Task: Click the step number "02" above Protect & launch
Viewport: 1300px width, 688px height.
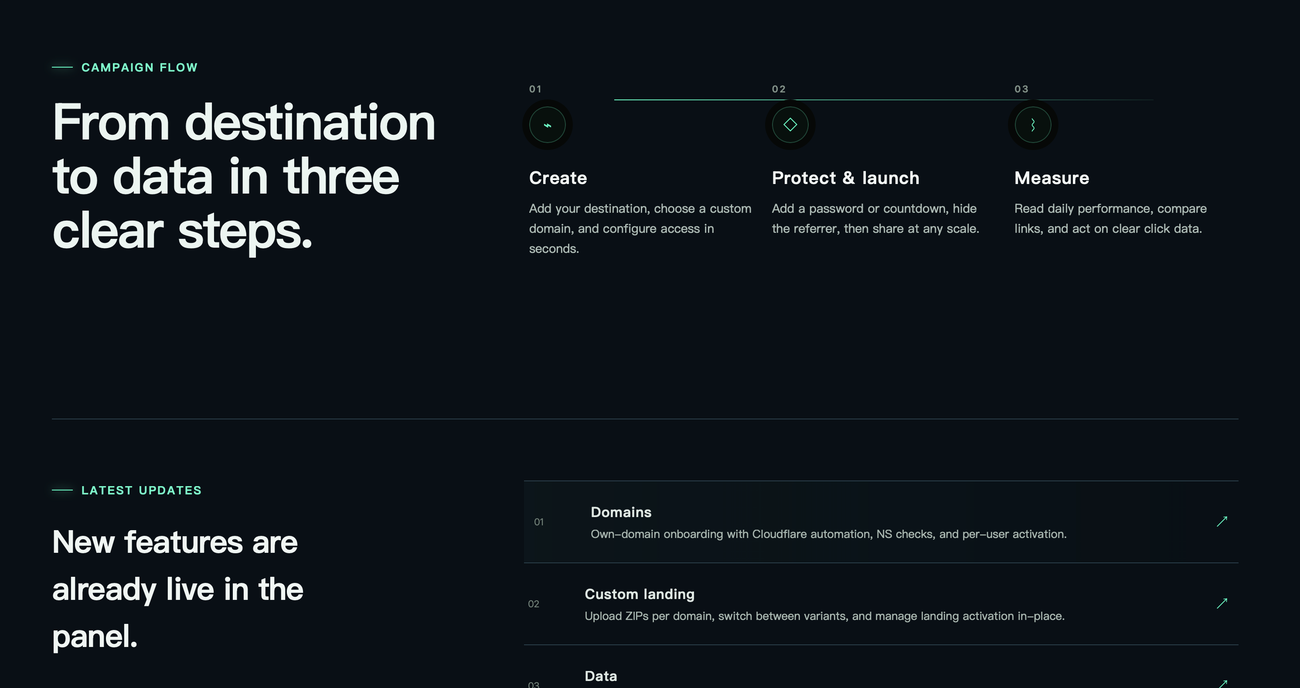Action: click(779, 89)
